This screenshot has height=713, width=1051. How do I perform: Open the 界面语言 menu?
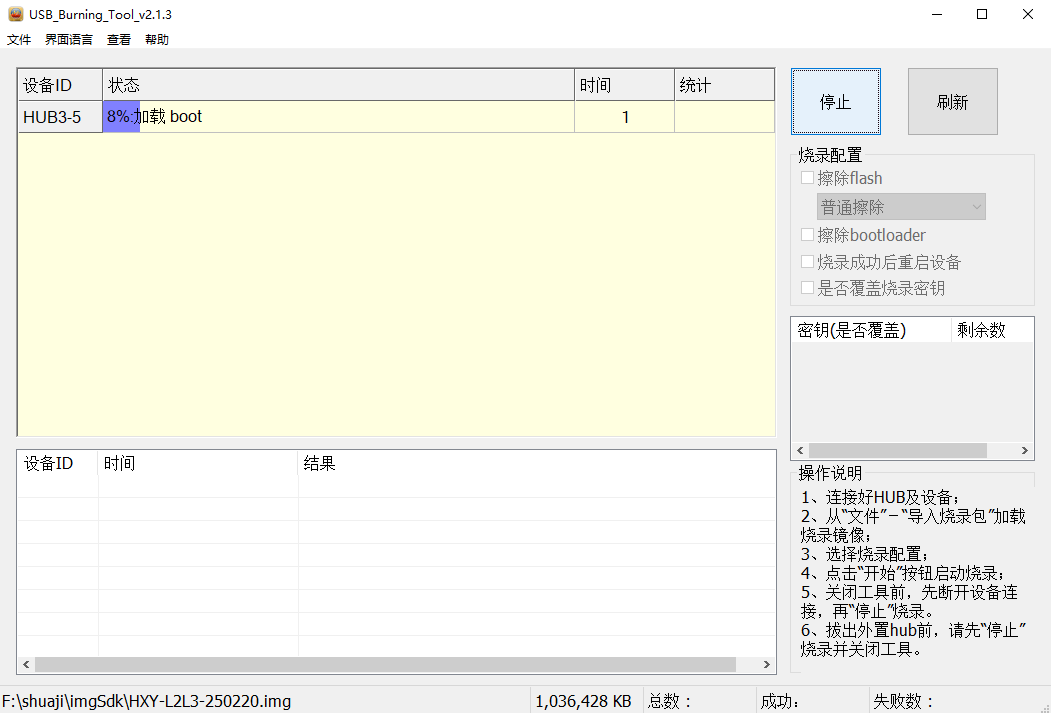click(x=69, y=40)
